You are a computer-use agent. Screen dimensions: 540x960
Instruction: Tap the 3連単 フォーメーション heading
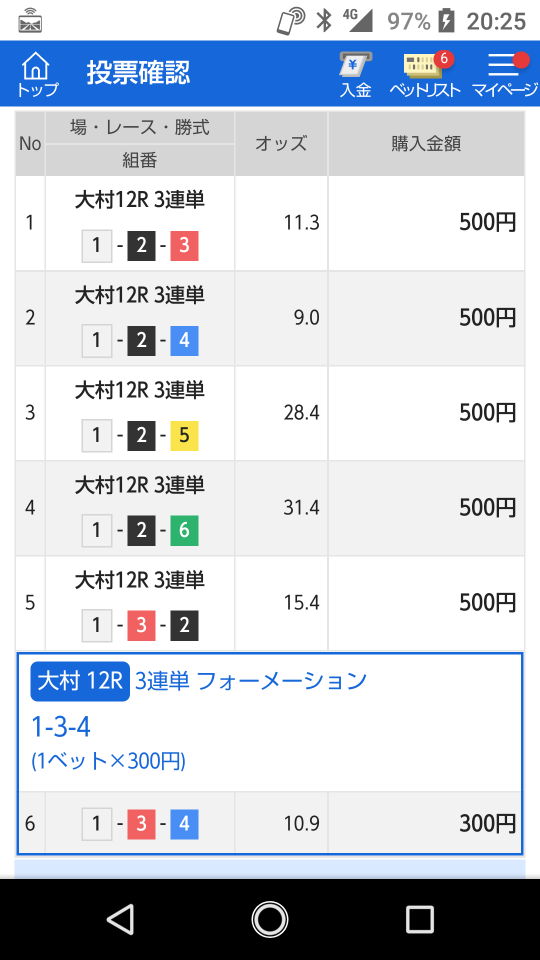click(x=250, y=681)
